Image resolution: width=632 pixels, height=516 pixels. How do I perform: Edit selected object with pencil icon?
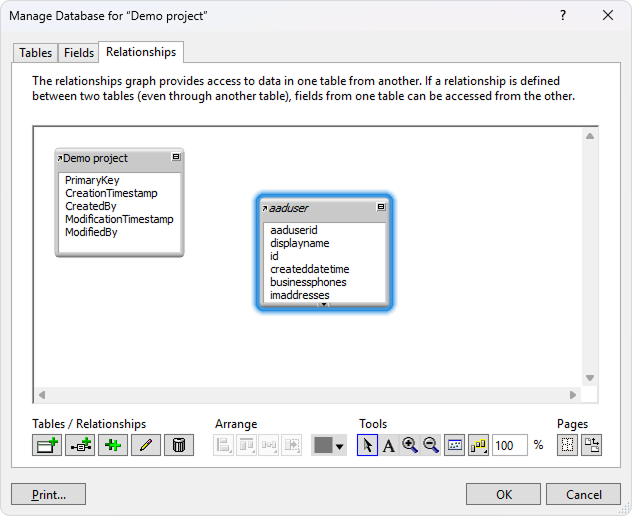click(x=146, y=445)
